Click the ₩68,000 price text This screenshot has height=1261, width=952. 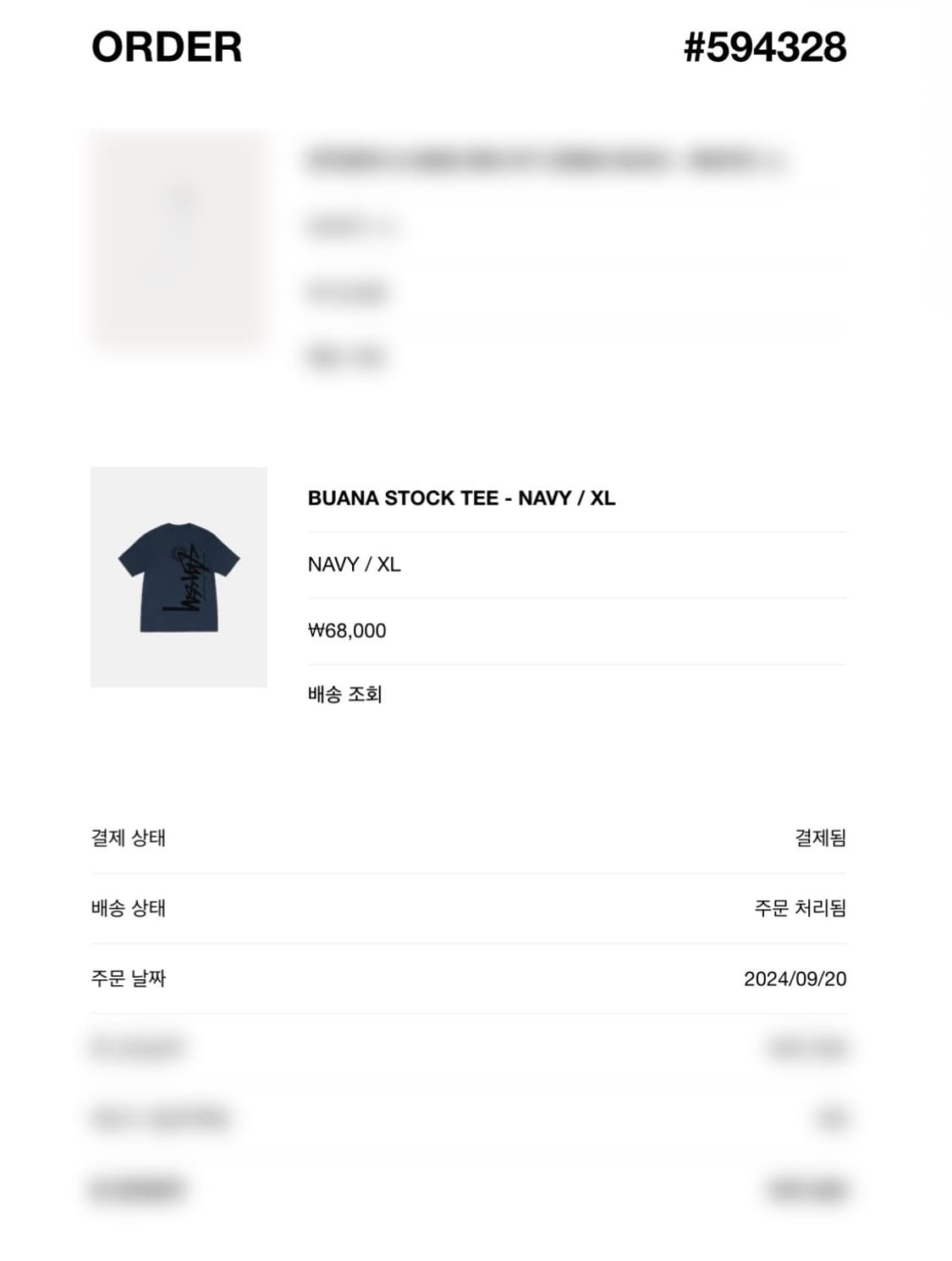tap(347, 630)
